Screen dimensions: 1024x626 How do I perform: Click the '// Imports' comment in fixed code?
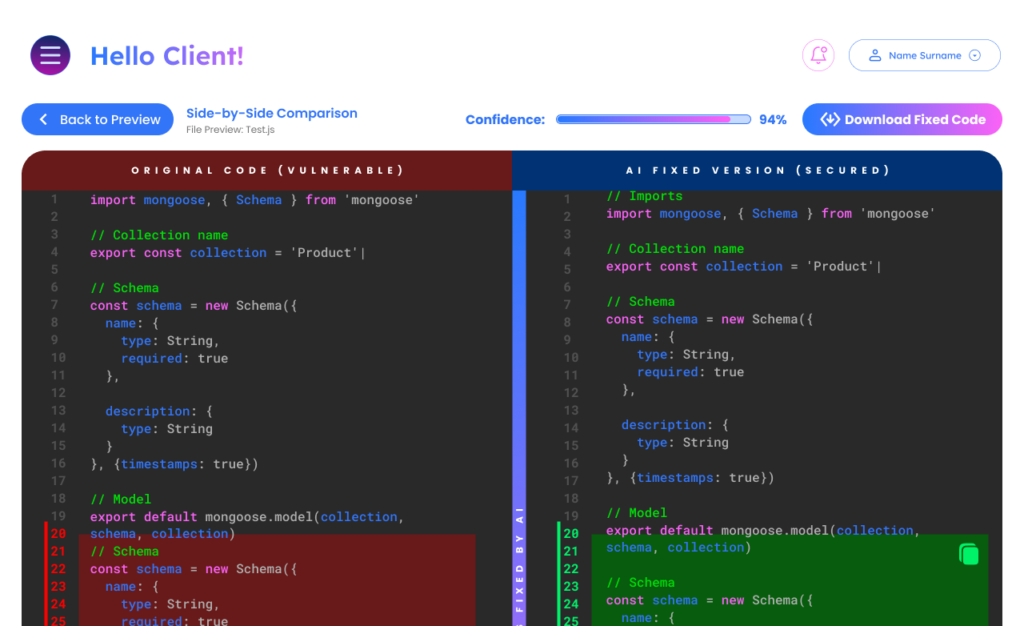tap(645, 196)
